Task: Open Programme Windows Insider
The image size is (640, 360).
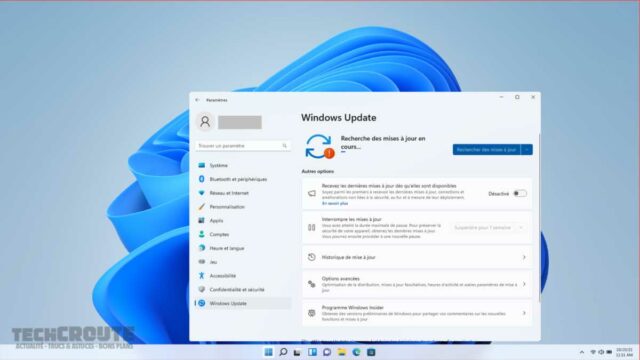Action: (417, 313)
